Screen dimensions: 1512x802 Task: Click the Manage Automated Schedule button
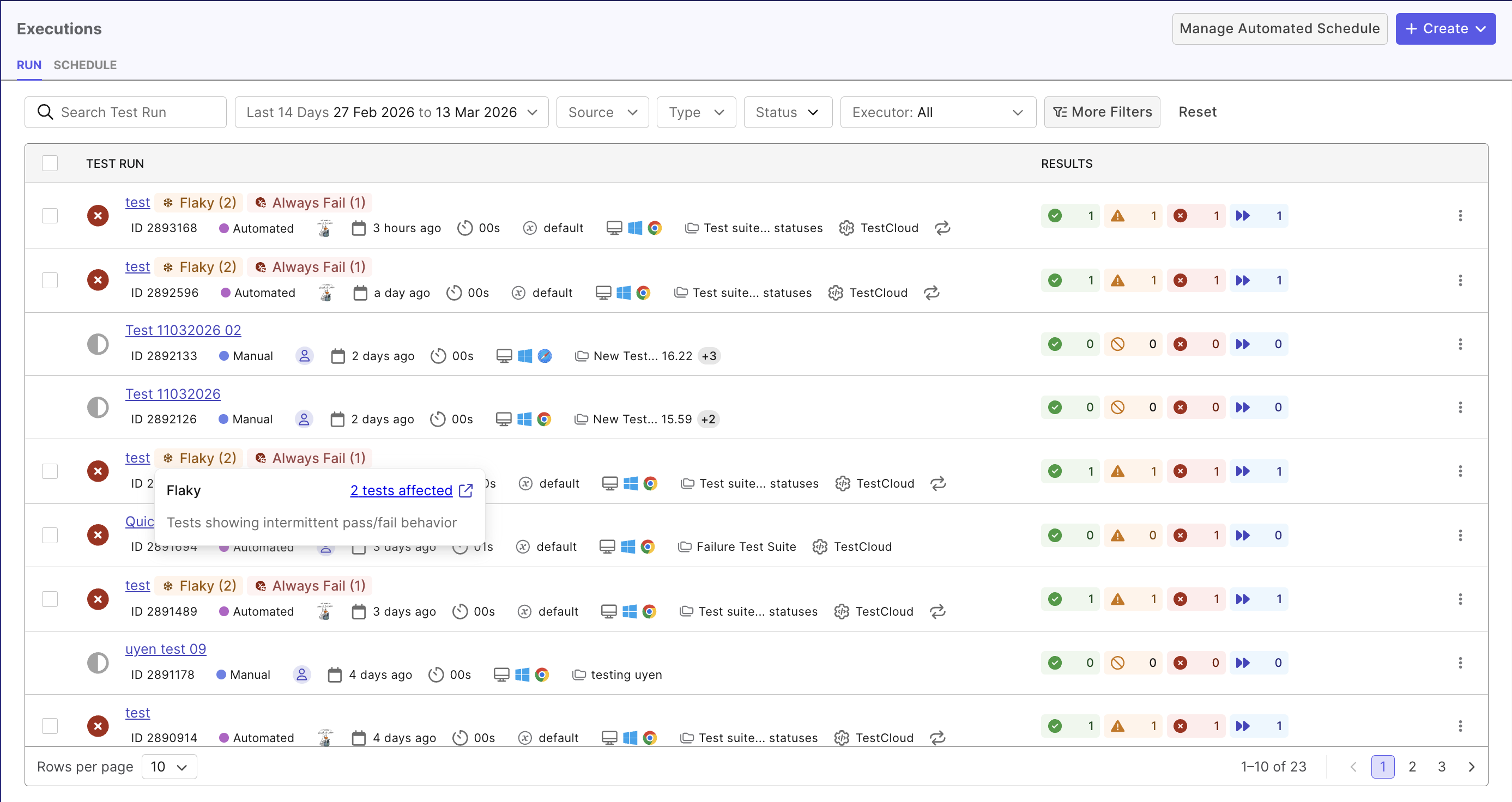[x=1280, y=28]
